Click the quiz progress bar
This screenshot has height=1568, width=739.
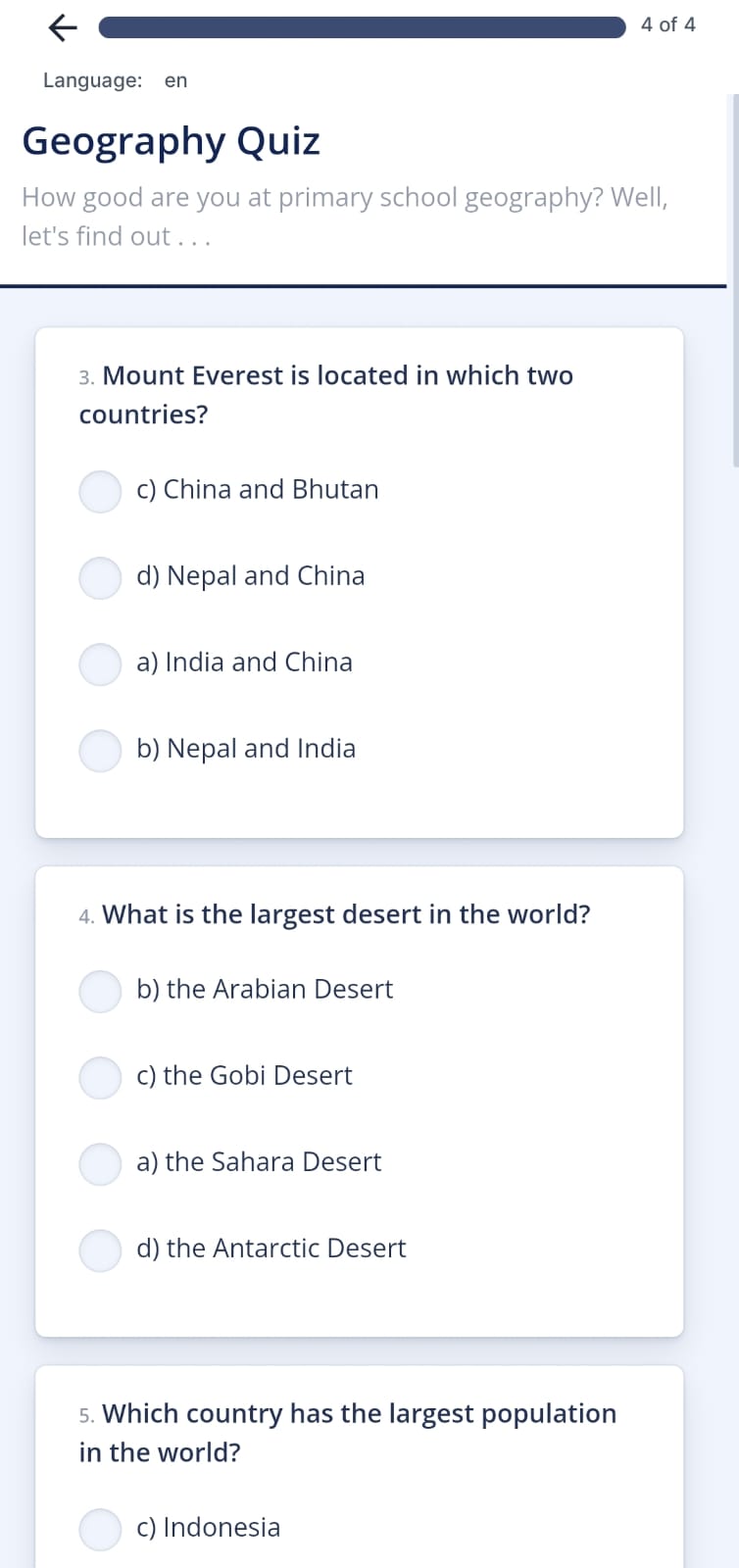360,26
